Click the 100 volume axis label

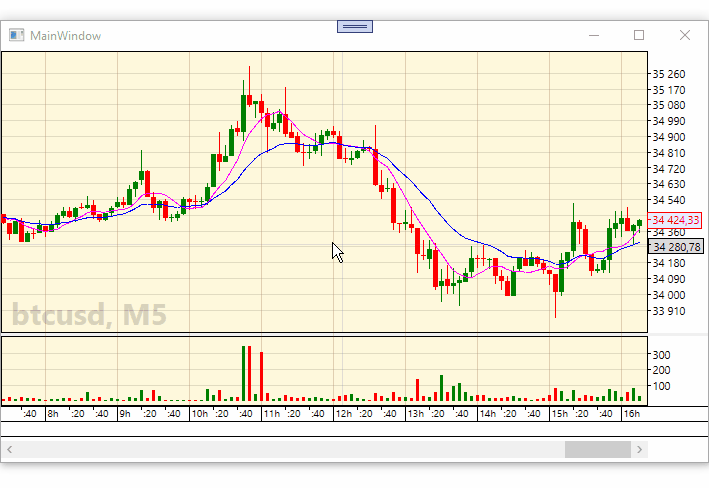coord(661,386)
